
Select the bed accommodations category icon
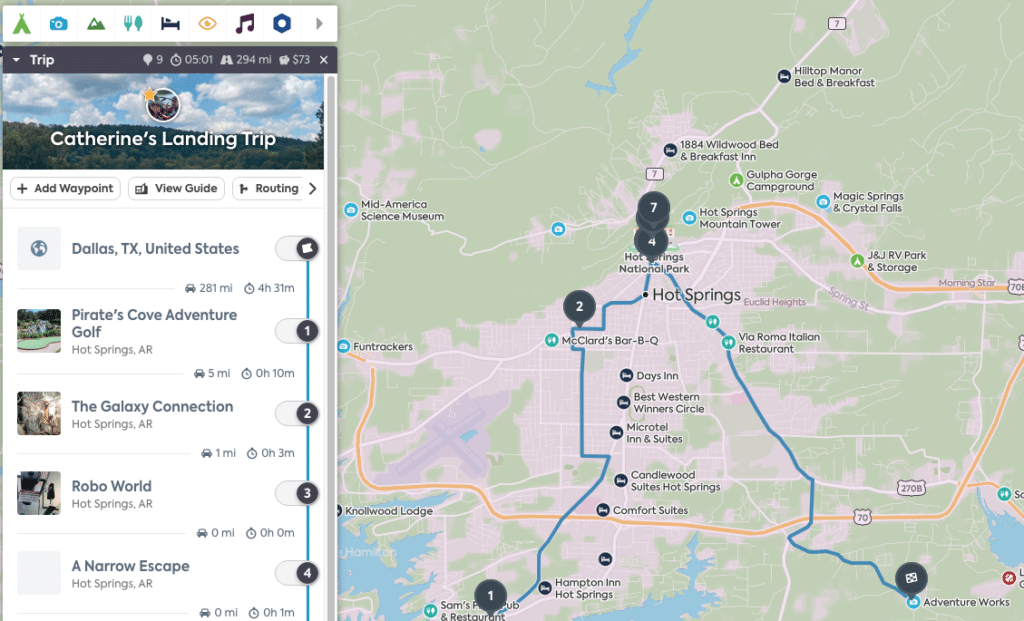click(x=170, y=24)
